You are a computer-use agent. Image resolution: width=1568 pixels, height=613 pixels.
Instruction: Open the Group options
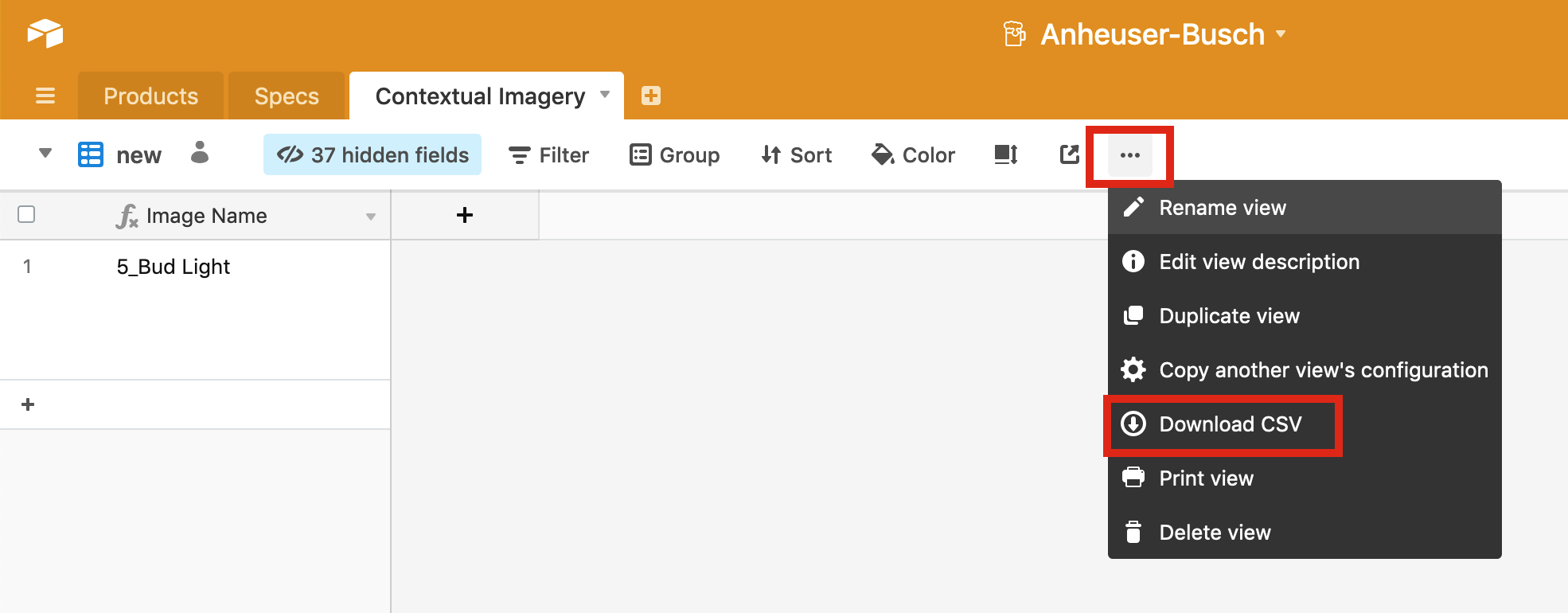tap(674, 154)
